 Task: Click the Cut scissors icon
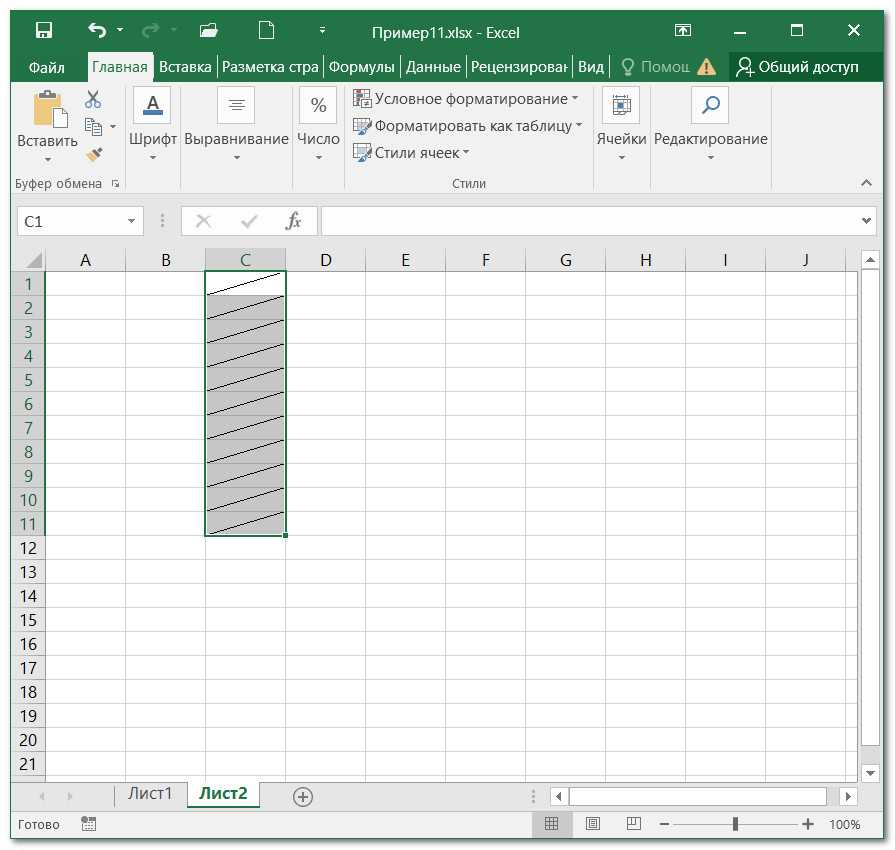point(93,100)
